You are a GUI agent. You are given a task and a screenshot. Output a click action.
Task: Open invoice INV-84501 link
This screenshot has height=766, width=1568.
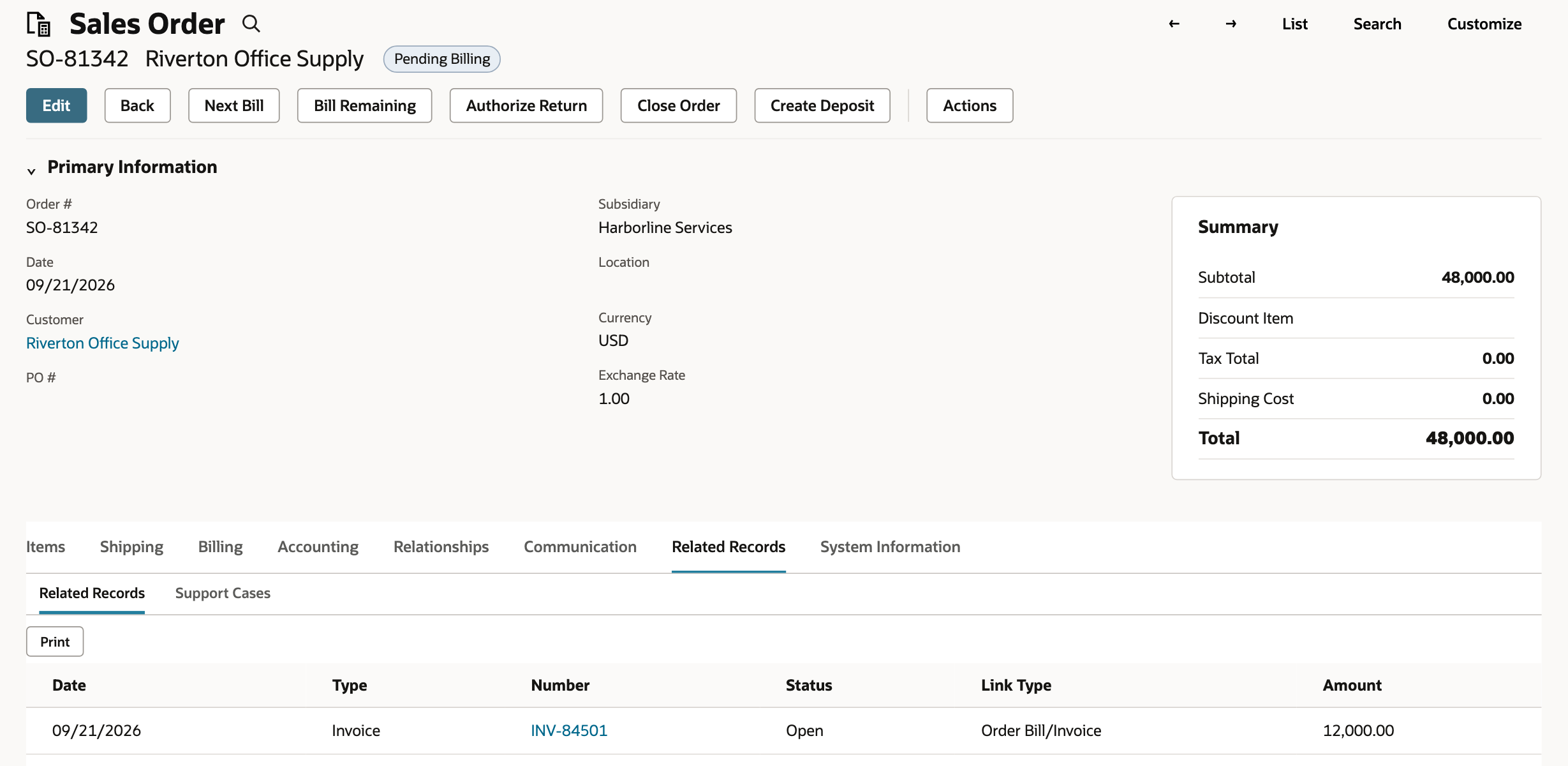(569, 730)
